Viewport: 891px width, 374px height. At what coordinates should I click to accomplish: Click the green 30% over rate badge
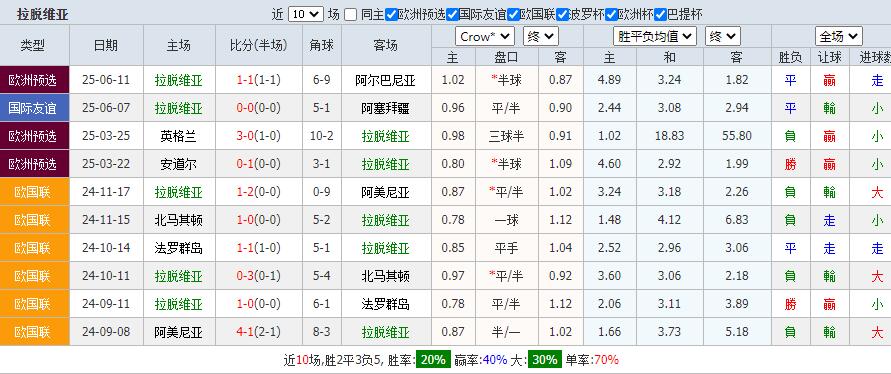[x=544, y=360]
